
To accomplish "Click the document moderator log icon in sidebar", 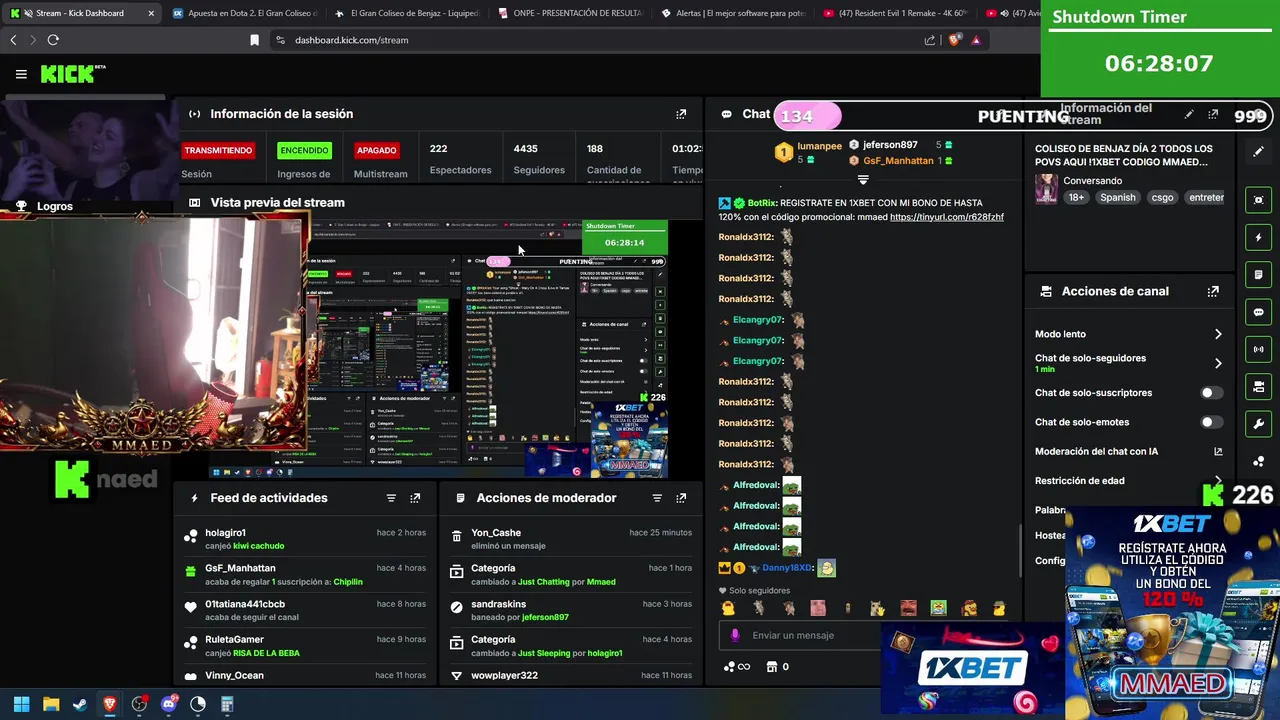I will (x=1259, y=275).
